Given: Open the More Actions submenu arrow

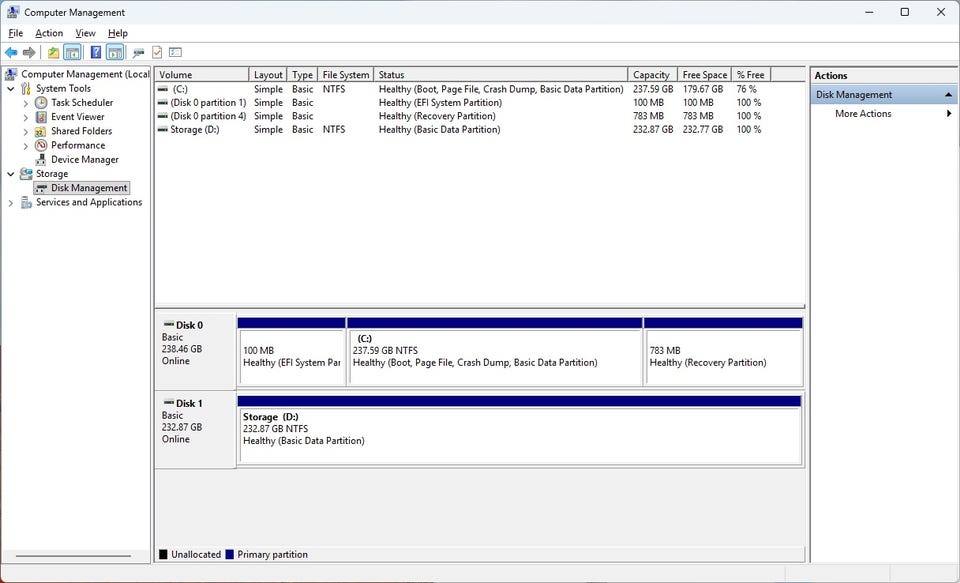Looking at the screenshot, I should pyautogui.click(x=948, y=114).
